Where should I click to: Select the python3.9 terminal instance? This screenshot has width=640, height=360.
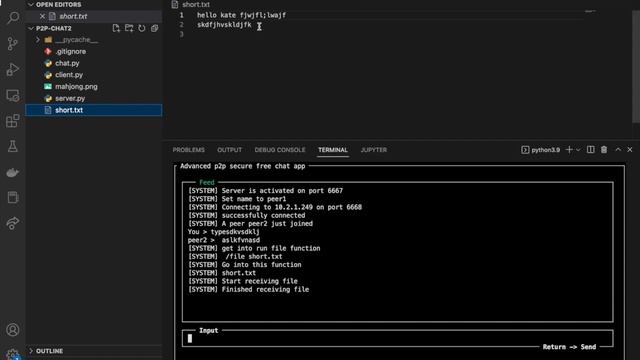point(540,150)
